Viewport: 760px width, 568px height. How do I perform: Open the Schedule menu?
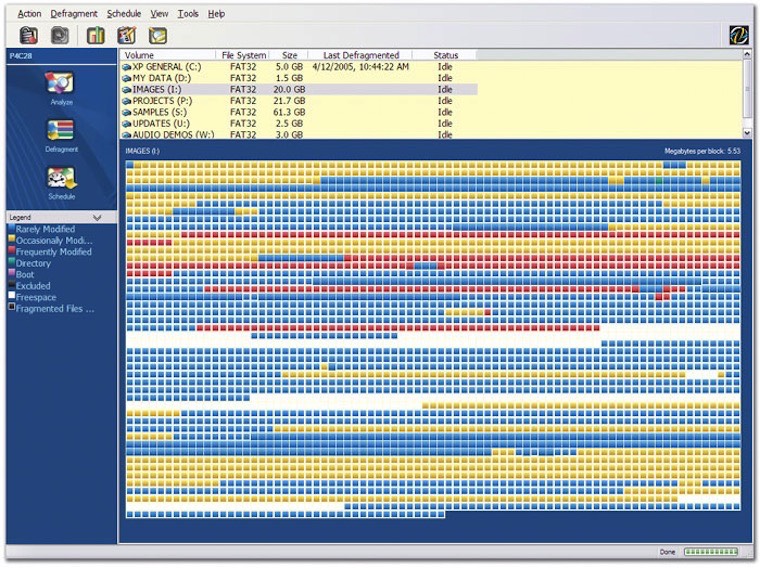point(124,14)
